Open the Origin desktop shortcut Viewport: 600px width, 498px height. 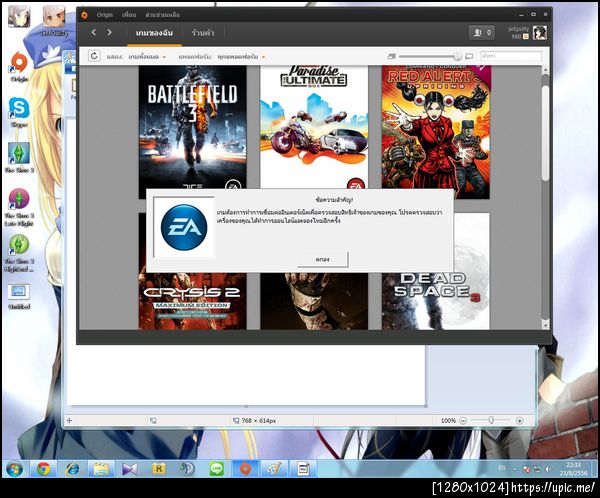19,67
